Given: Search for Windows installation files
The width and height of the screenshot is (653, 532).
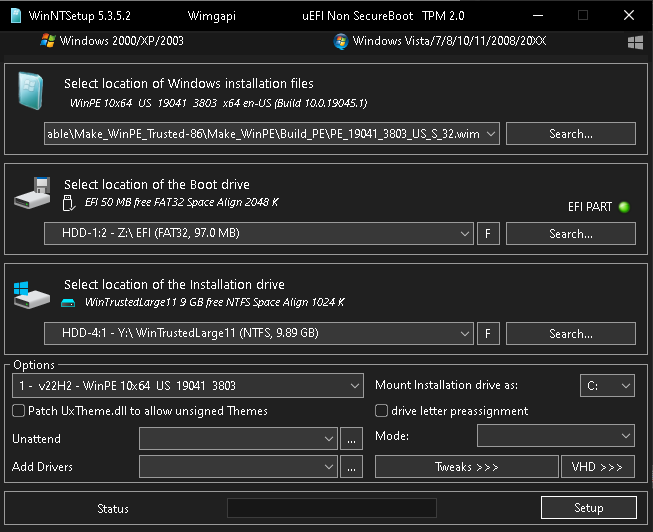Looking at the screenshot, I should [571, 134].
